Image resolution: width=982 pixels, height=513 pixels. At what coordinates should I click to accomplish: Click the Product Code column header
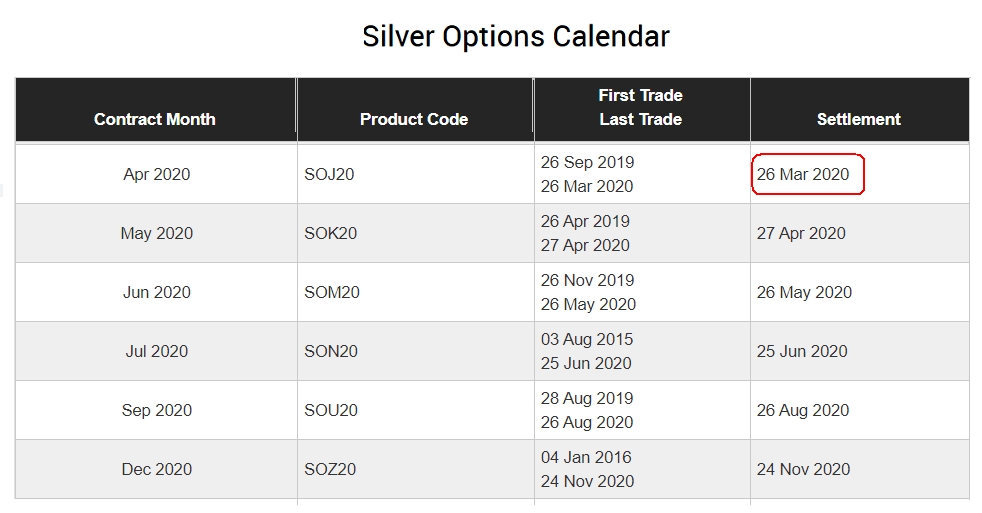[x=414, y=119]
